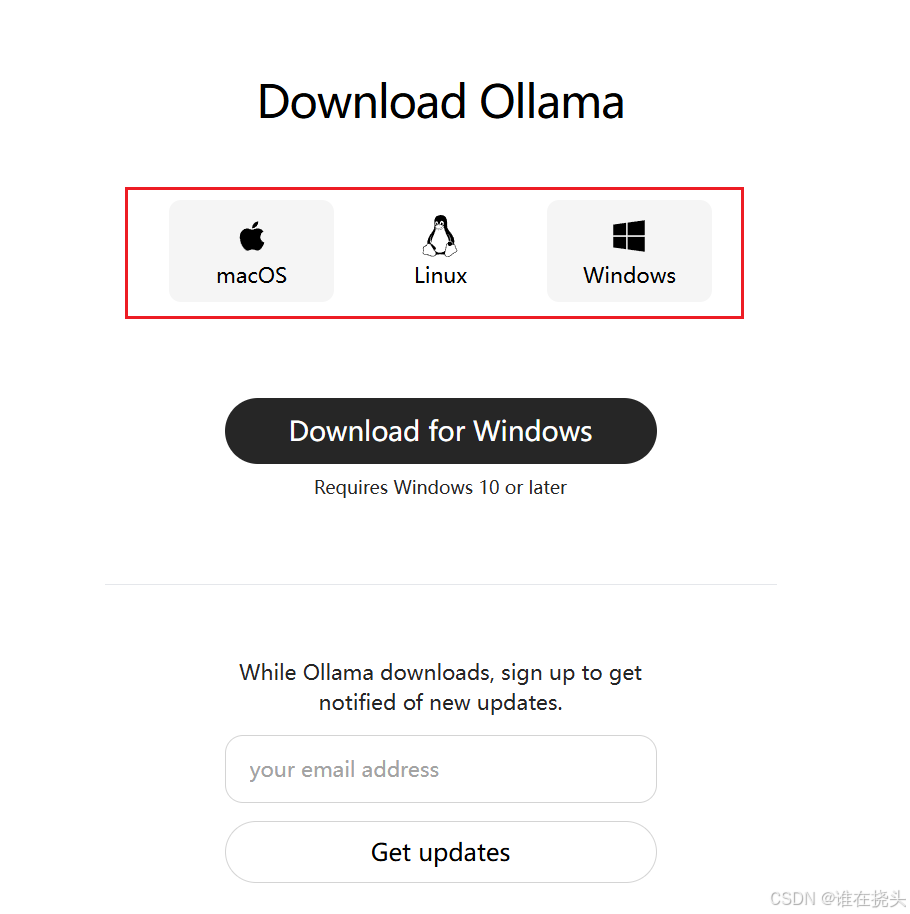Click the notified of new updates line
Screen dimensions: 910x914
tap(440, 702)
